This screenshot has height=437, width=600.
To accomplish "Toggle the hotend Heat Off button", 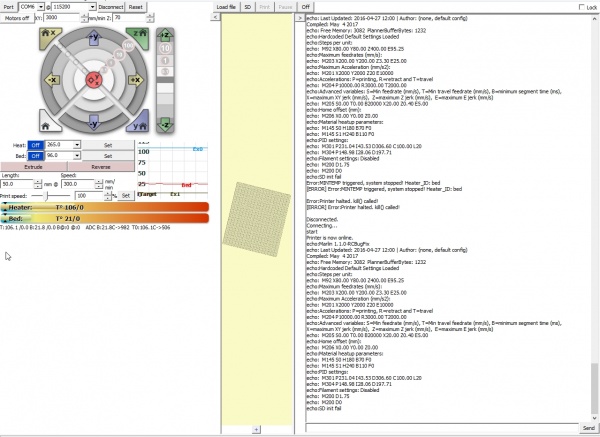I will (34, 144).
